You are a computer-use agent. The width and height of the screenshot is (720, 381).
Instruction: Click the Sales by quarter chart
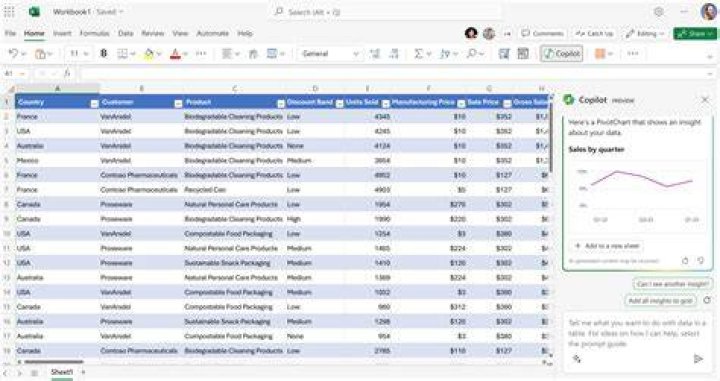[637, 195]
